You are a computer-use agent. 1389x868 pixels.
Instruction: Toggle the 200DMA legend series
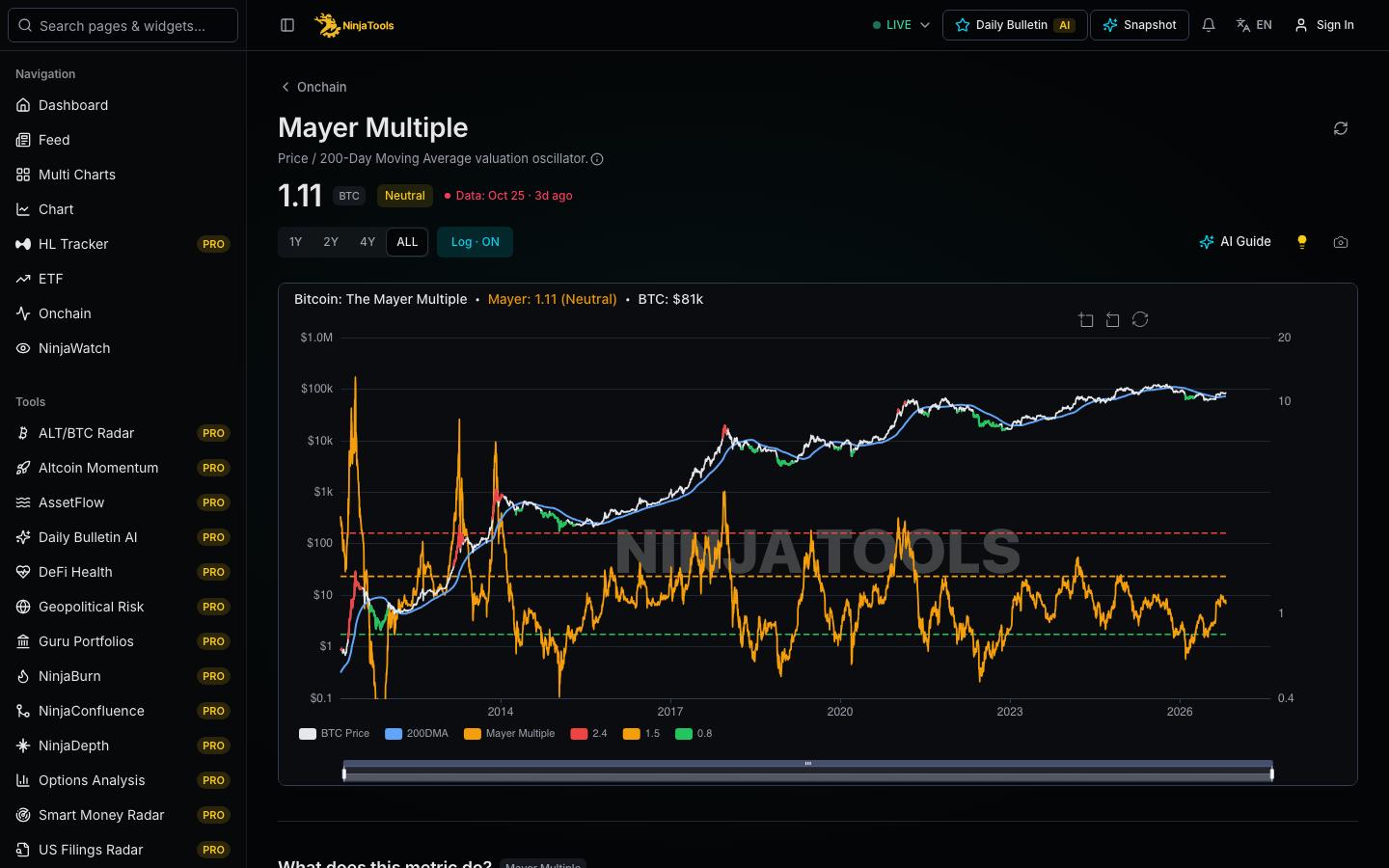417,734
